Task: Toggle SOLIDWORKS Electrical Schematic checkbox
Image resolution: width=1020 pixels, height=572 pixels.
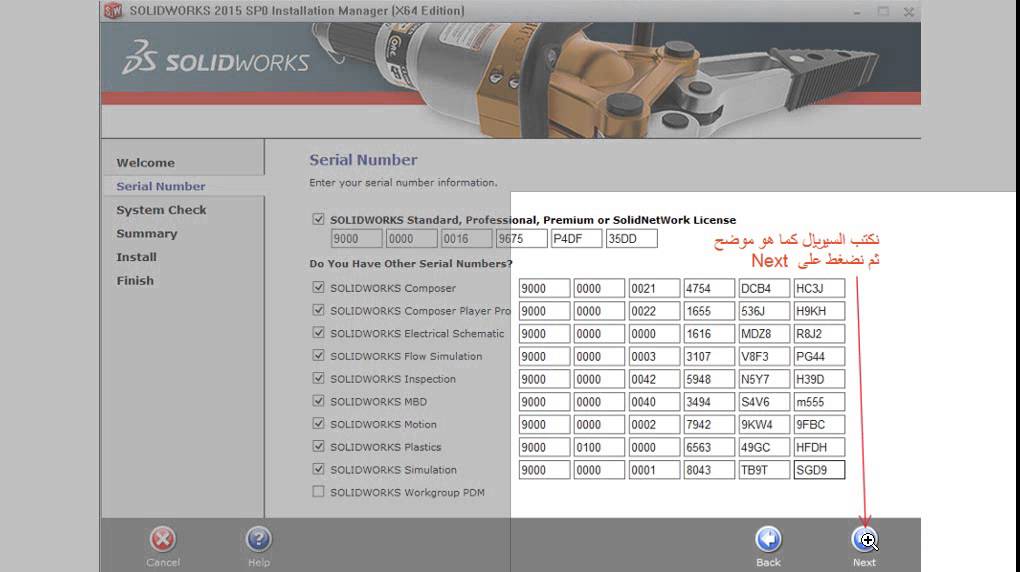Action: point(318,333)
